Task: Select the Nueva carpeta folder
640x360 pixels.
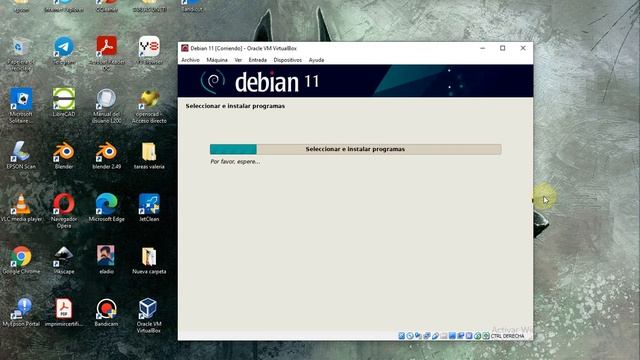Action: pyautogui.click(x=149, y=260)
